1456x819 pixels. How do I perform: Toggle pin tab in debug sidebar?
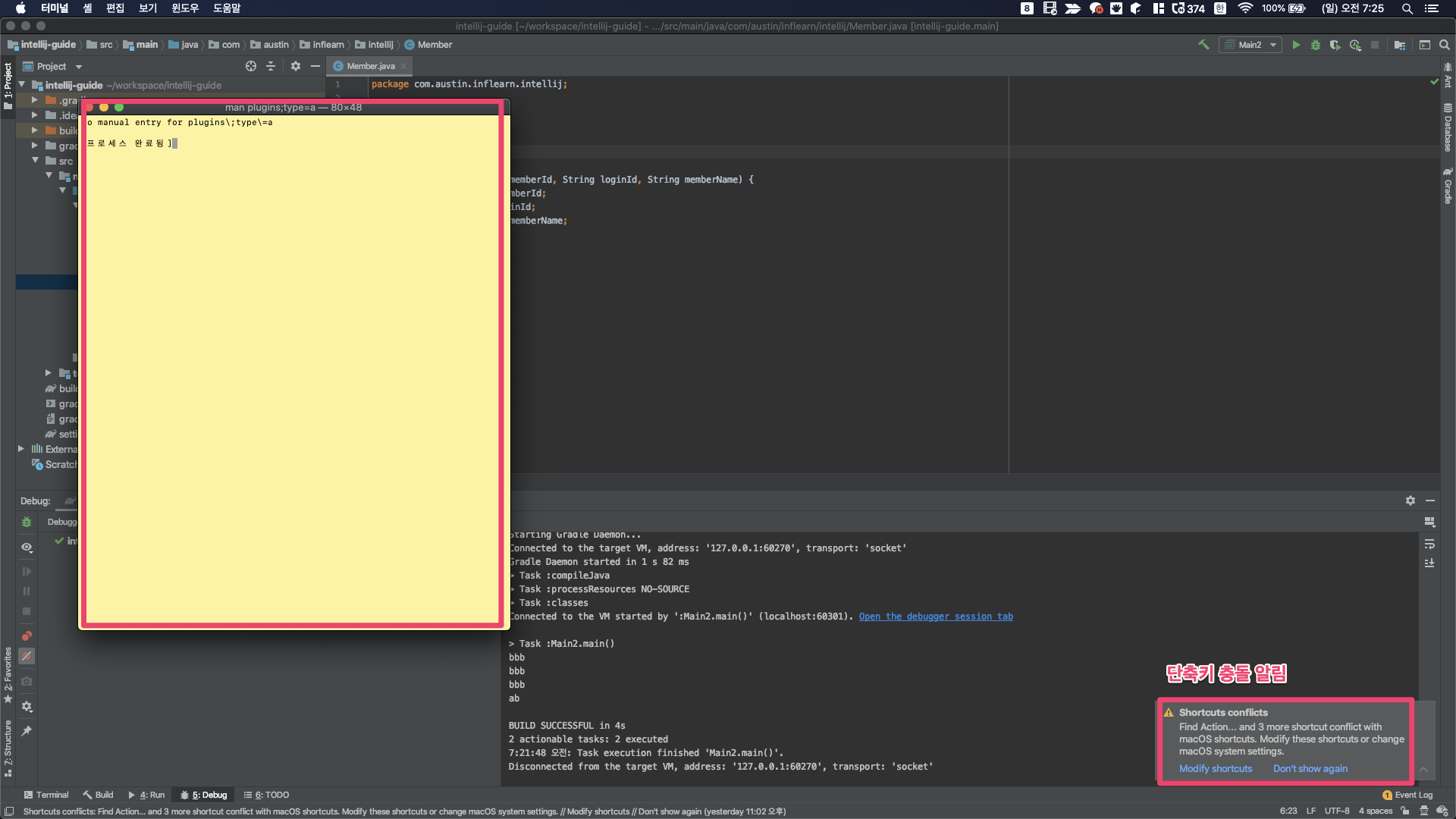(x=27, y=731)
